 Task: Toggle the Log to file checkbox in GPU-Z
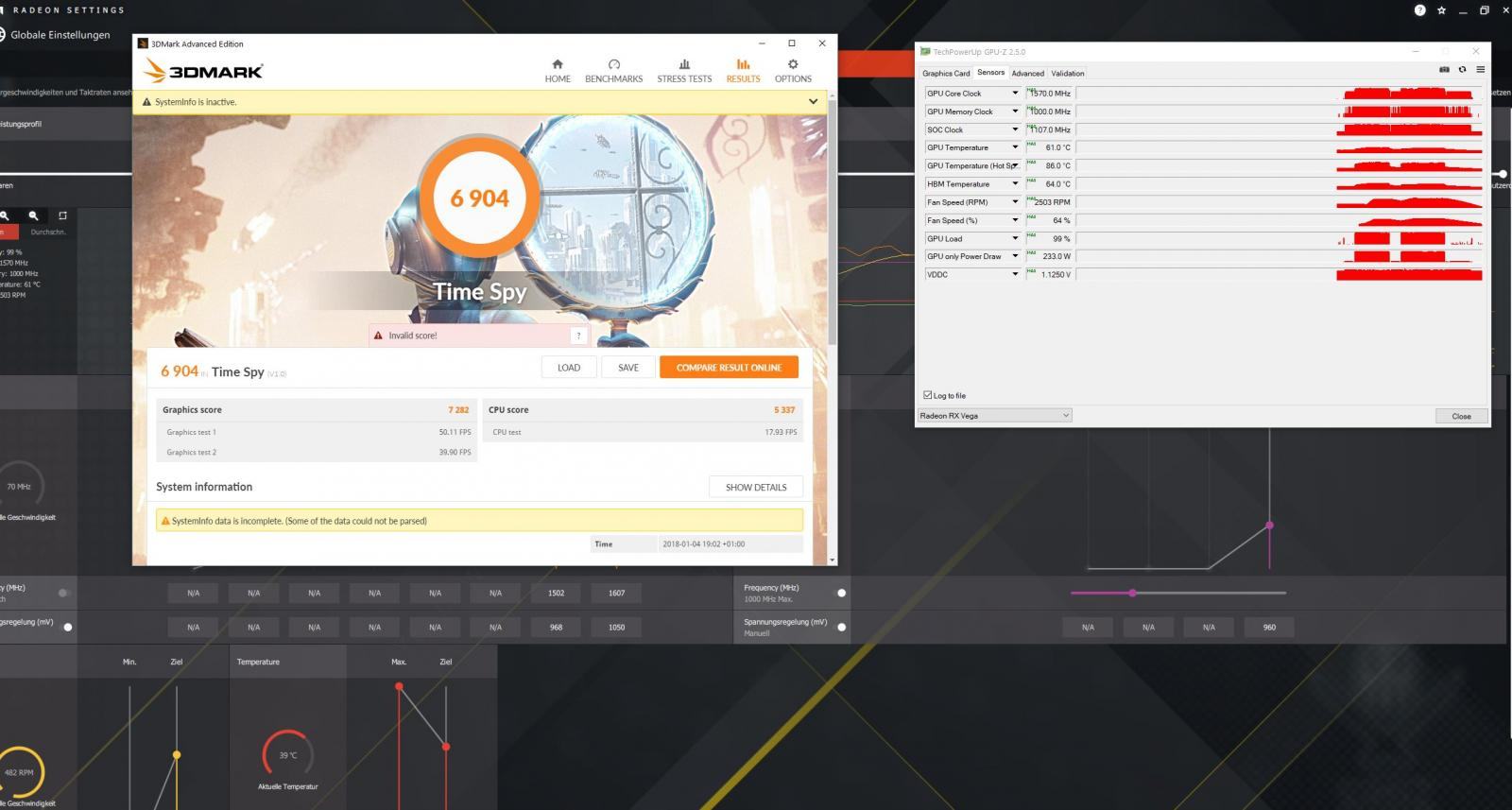[x=927, y=395]
